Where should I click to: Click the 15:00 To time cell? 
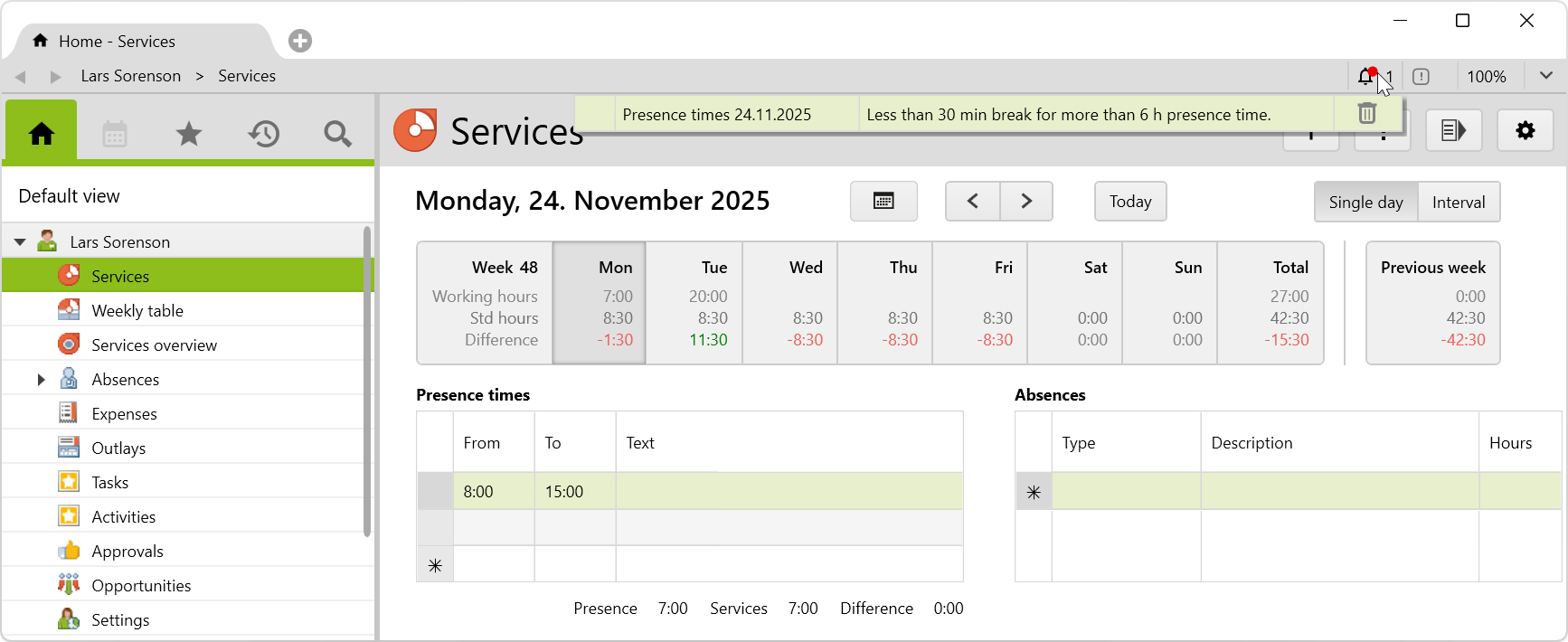tap(574, 492)
